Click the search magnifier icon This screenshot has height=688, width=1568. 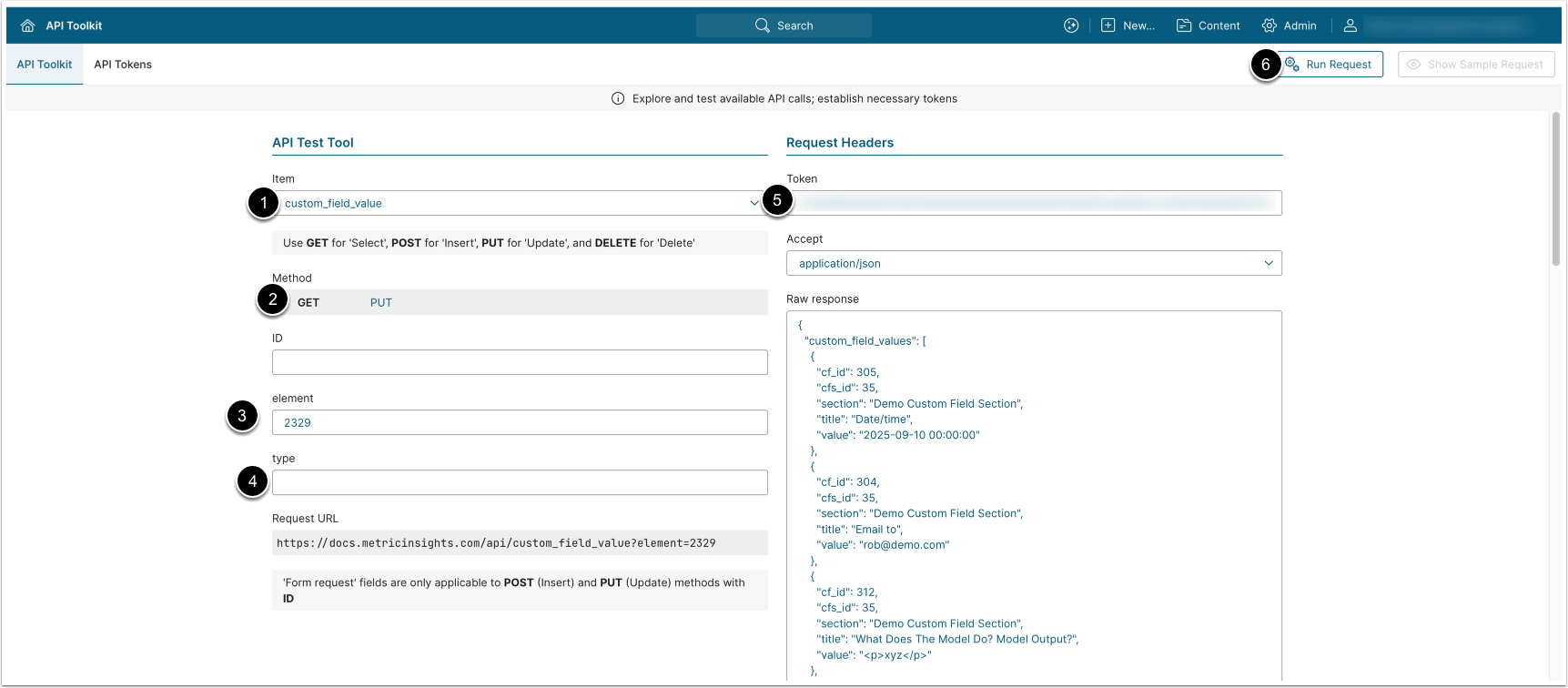762,25
